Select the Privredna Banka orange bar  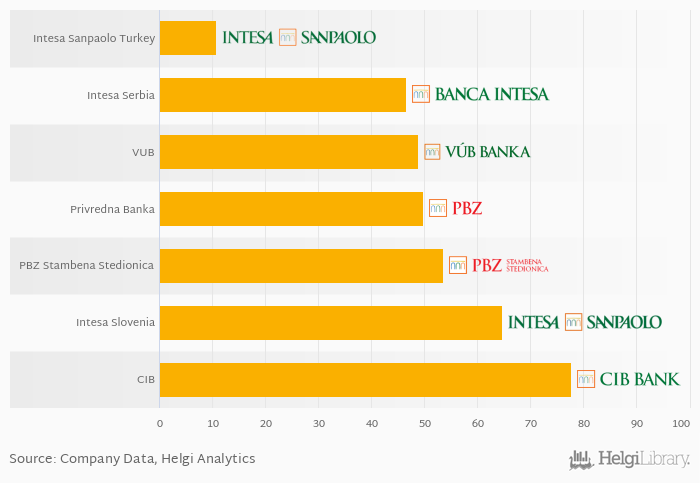click(x=292, y=209)
